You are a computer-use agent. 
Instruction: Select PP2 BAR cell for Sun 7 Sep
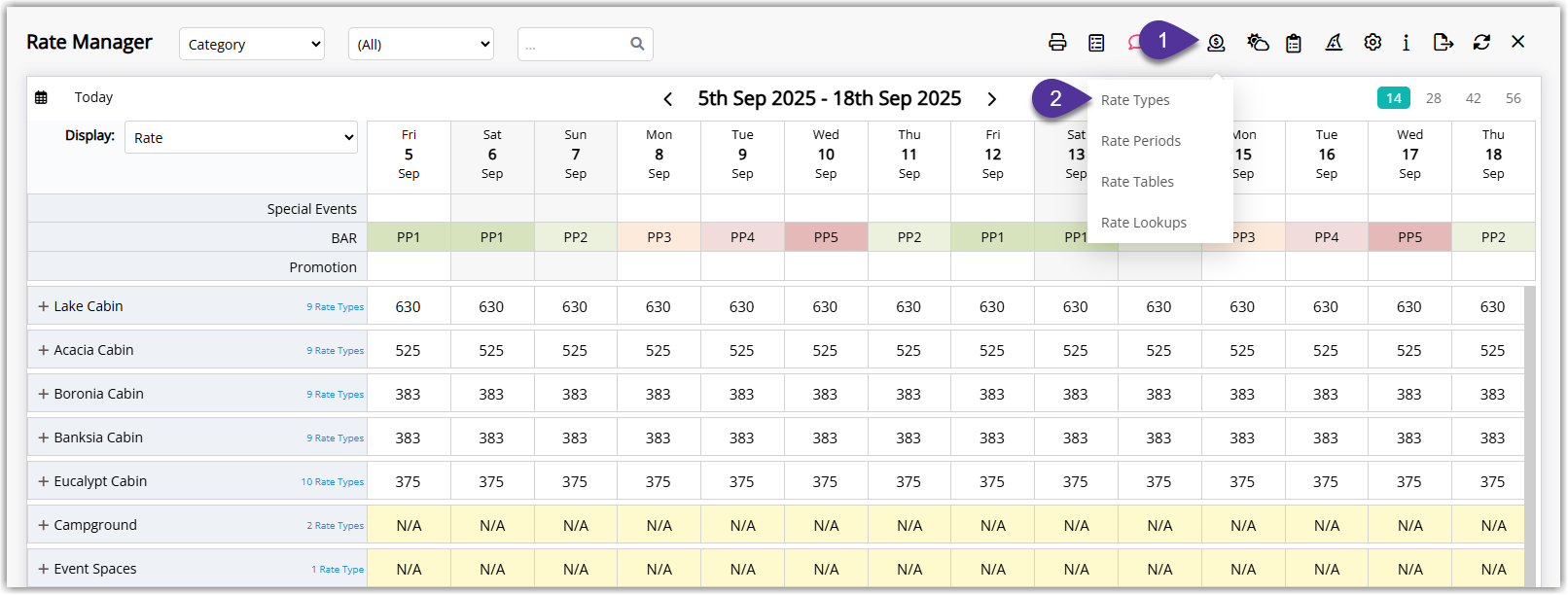point(576,237)
